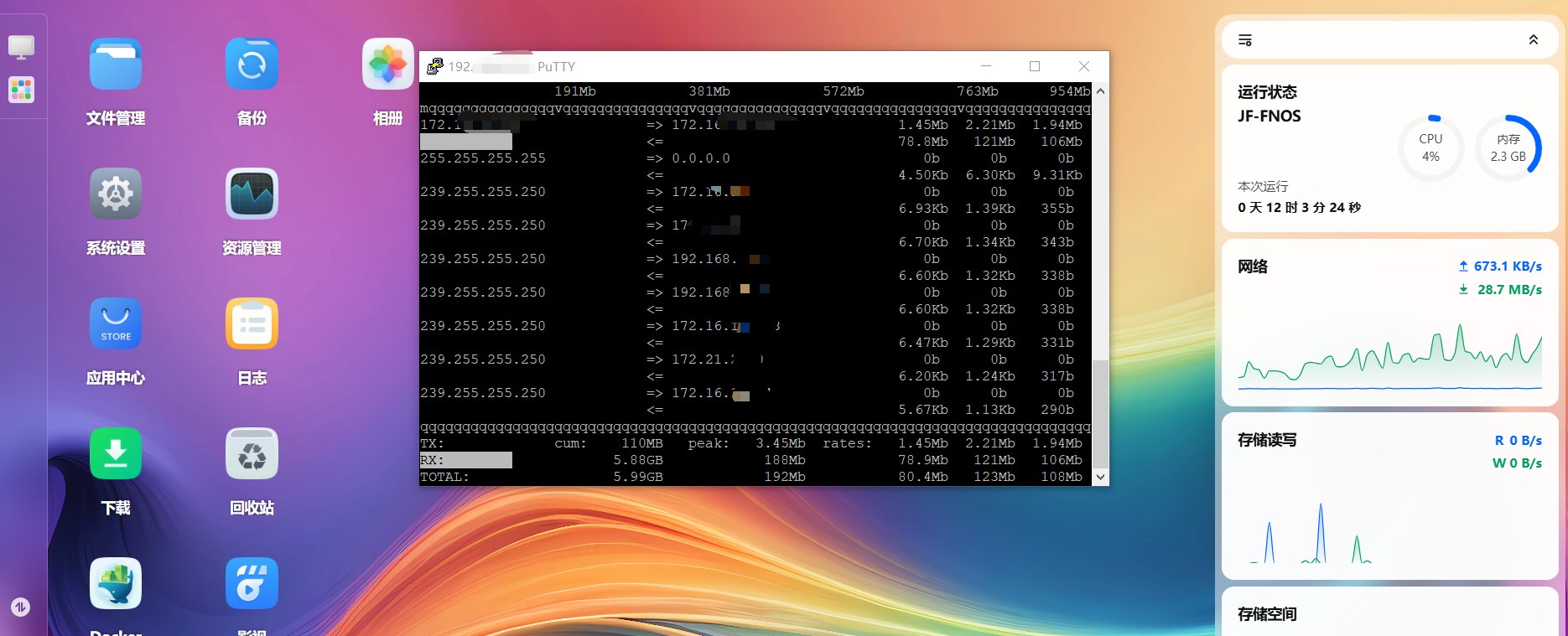The image size is (1568, 636).
Task: Click scale label '954Mb' in terminal
Action: (x=1070, y=91)
